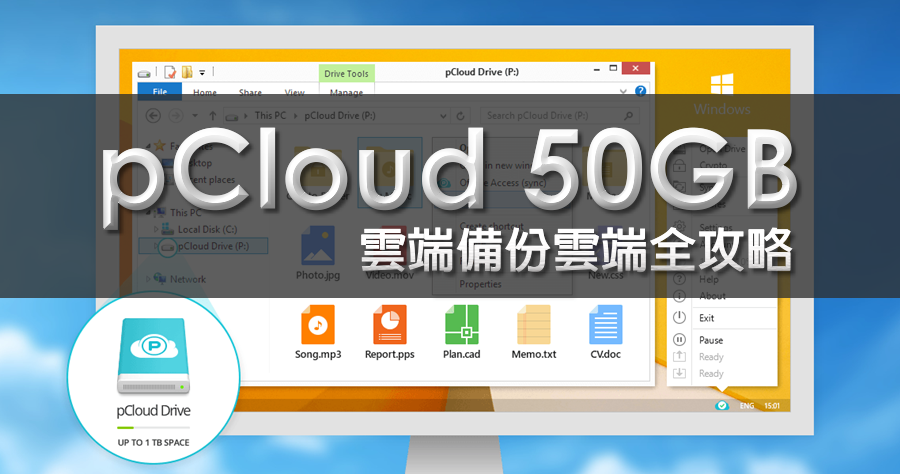900x474 pixels.
Task: Select Network in navigation pane
Action: coord(188,279)
